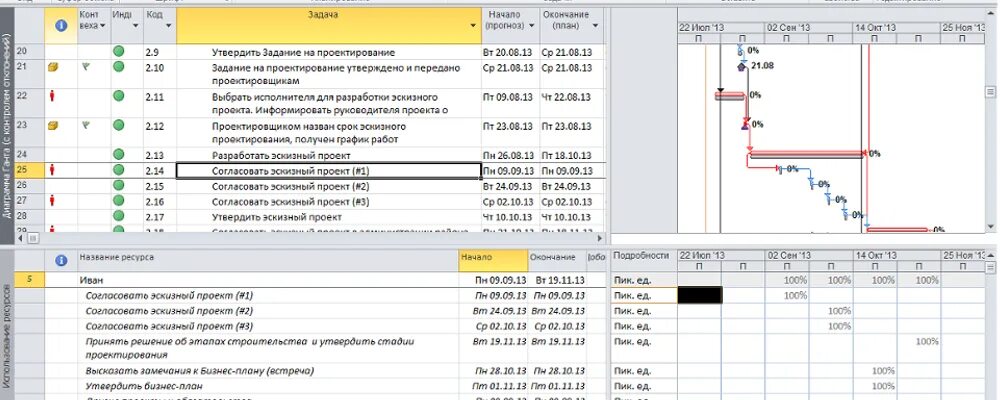Click the left arrow of the task table horizontal scrollbar
The height and width of the screenshot is (400, 1000).
pos(19,237)
